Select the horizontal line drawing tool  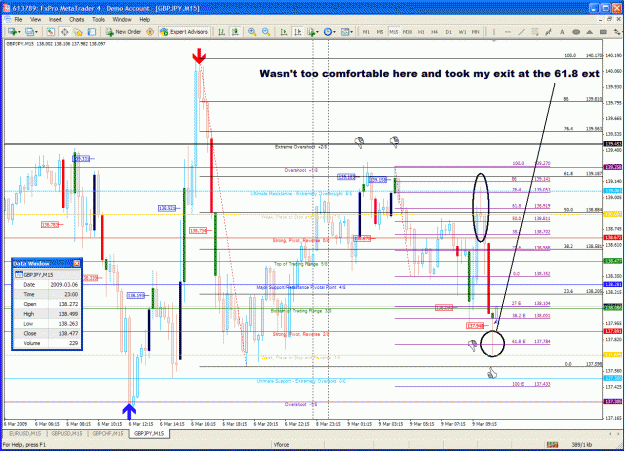pyautogui.click(x=507, y=32)
